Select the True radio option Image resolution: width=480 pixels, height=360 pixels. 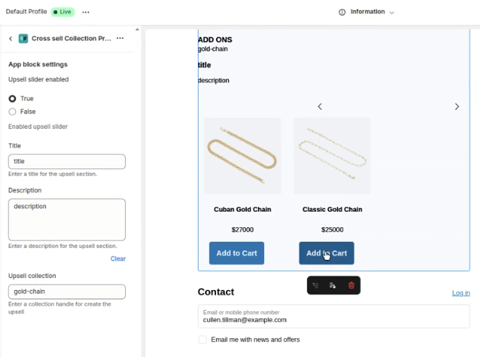tap(12, 99)
